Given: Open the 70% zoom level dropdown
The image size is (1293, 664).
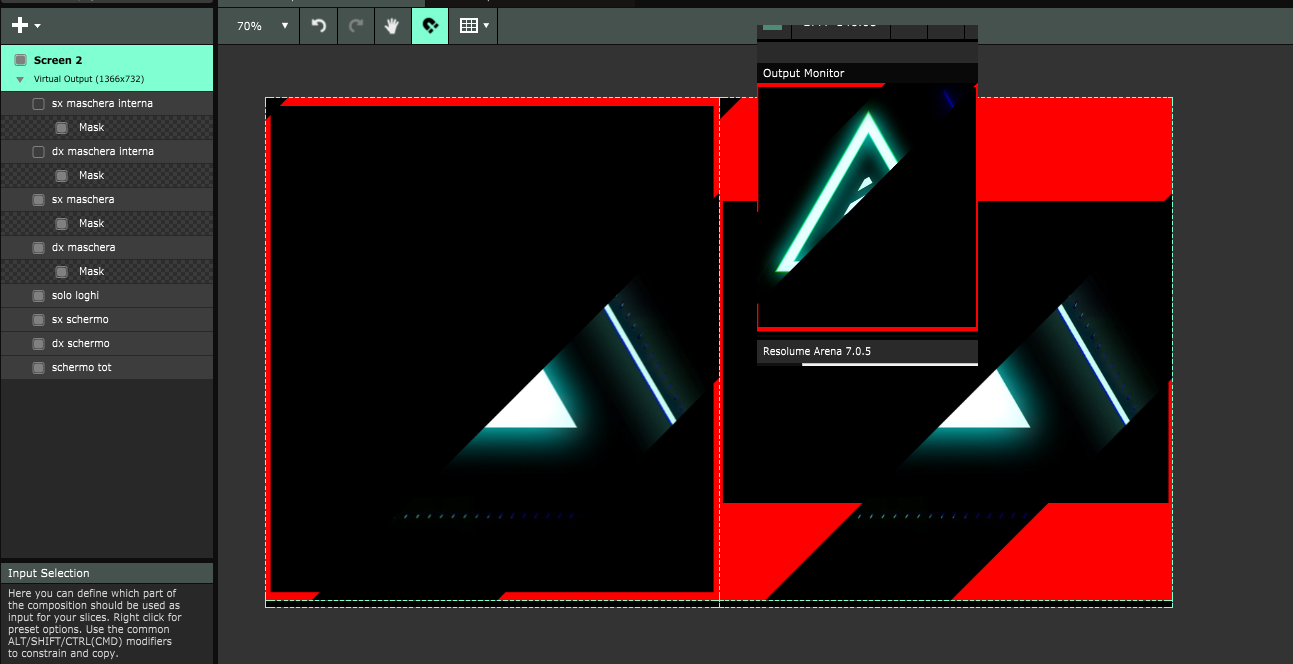Looking at the screenshot, I should [x=263, y=26].
